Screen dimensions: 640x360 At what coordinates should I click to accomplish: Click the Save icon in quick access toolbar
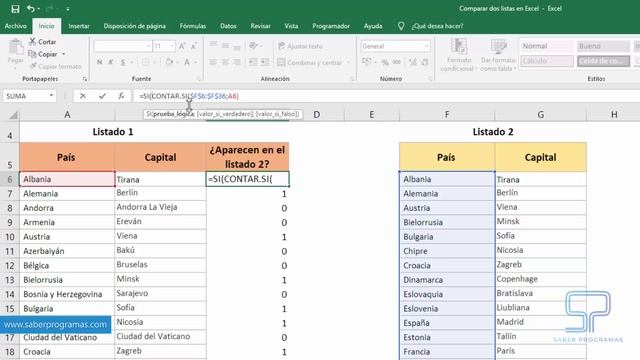coord(15,9)
